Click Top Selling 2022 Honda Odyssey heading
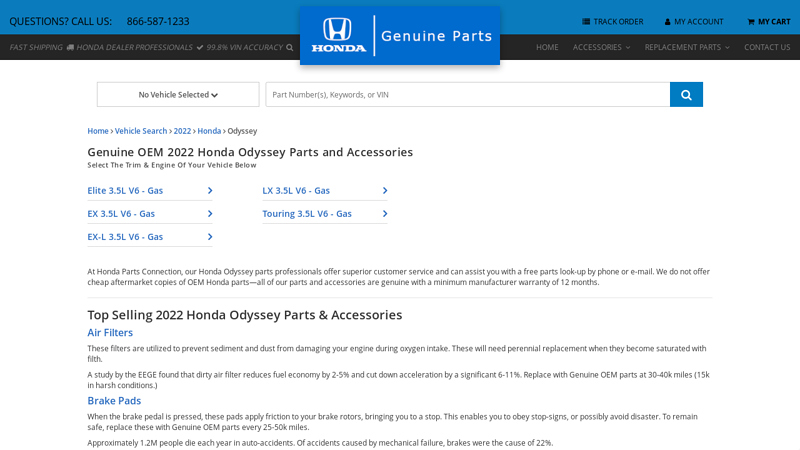This screenshot has height=450, width=800. coord(244,315)
